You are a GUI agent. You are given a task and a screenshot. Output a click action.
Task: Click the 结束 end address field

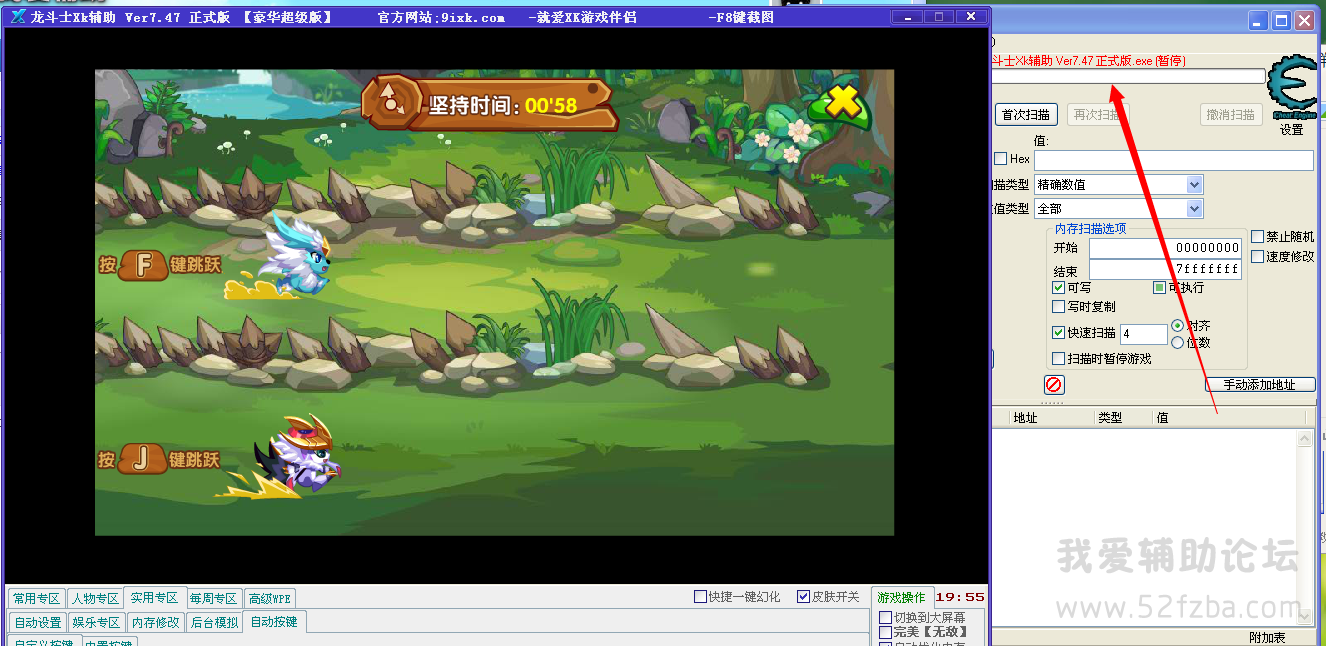(x=1165, y=270)
